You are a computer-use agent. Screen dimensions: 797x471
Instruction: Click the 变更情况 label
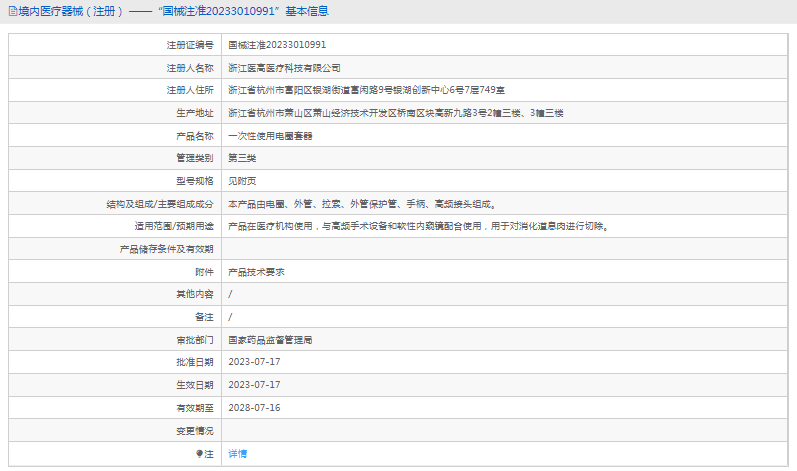pyautogui.click(x=195, y=431)
